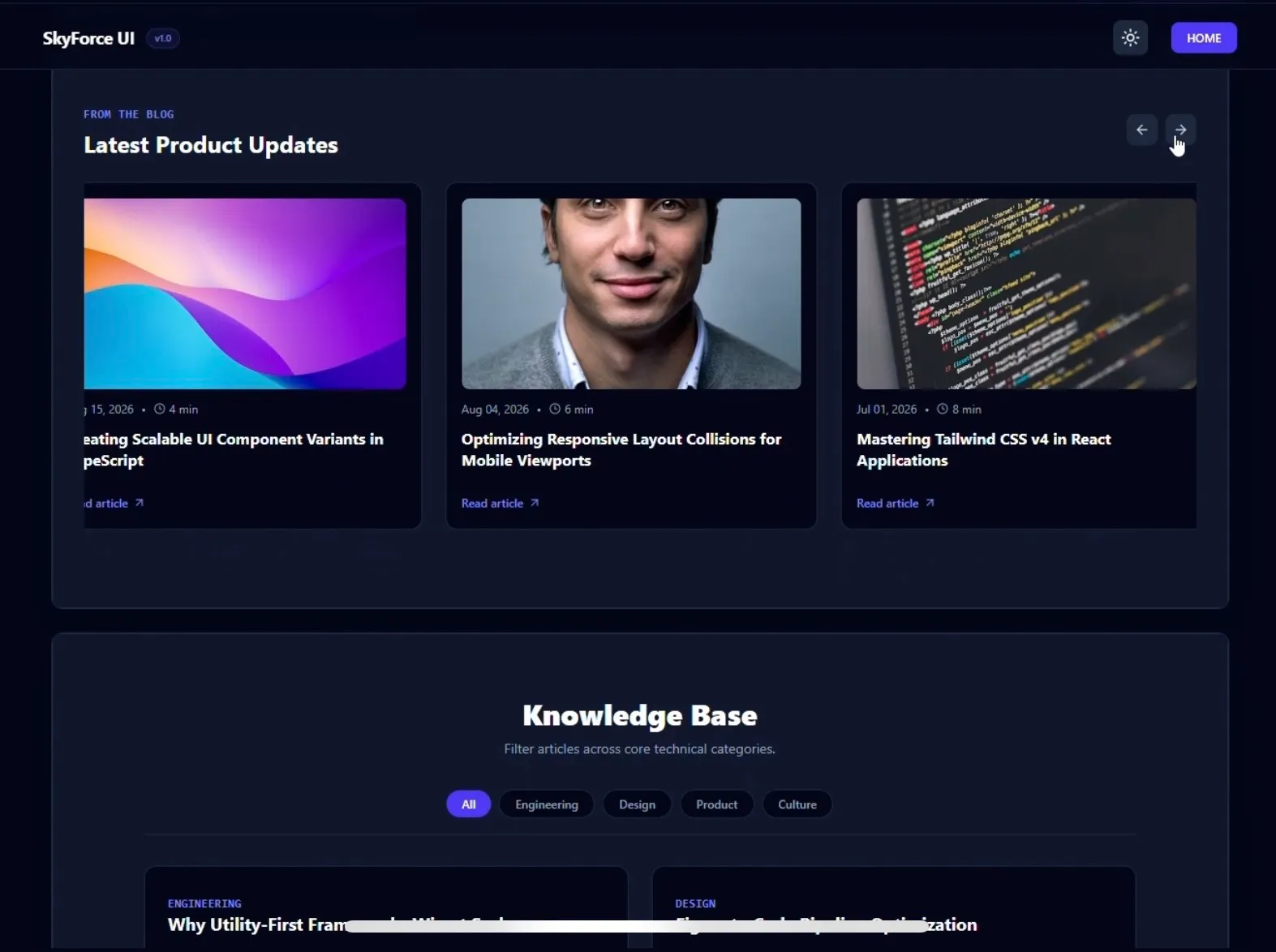
Task: Go to previous blog slide arrow
Action: [1141, 130]
